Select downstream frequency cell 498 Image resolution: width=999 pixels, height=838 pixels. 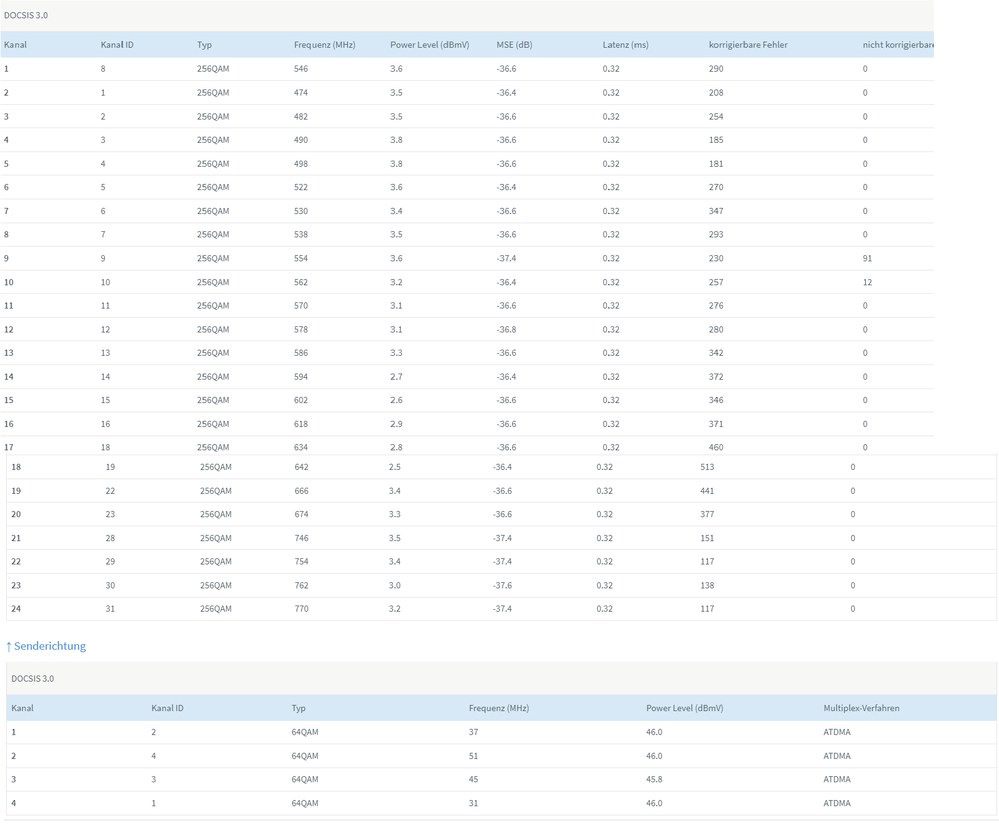point(301,164)
